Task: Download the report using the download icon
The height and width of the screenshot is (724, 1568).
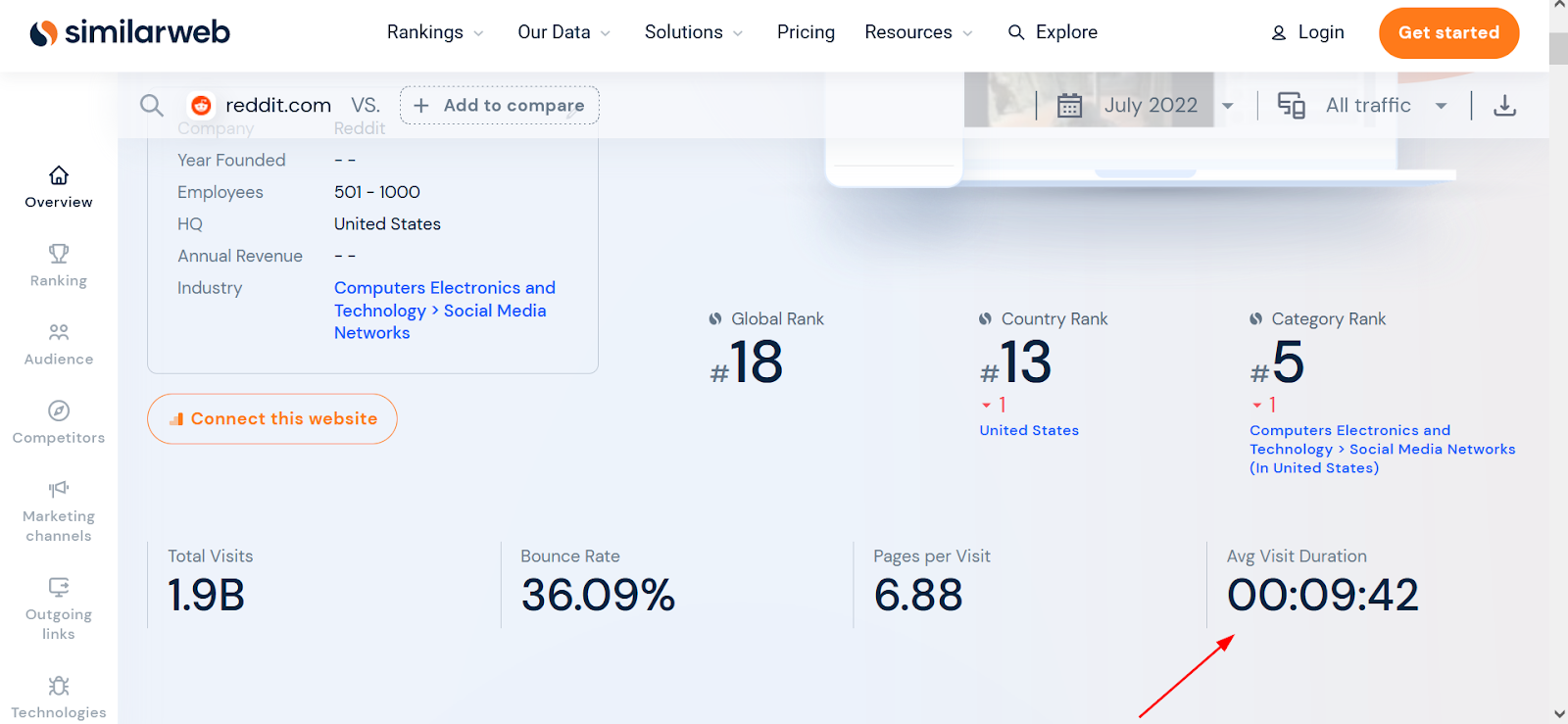Action: [1504, 105]
